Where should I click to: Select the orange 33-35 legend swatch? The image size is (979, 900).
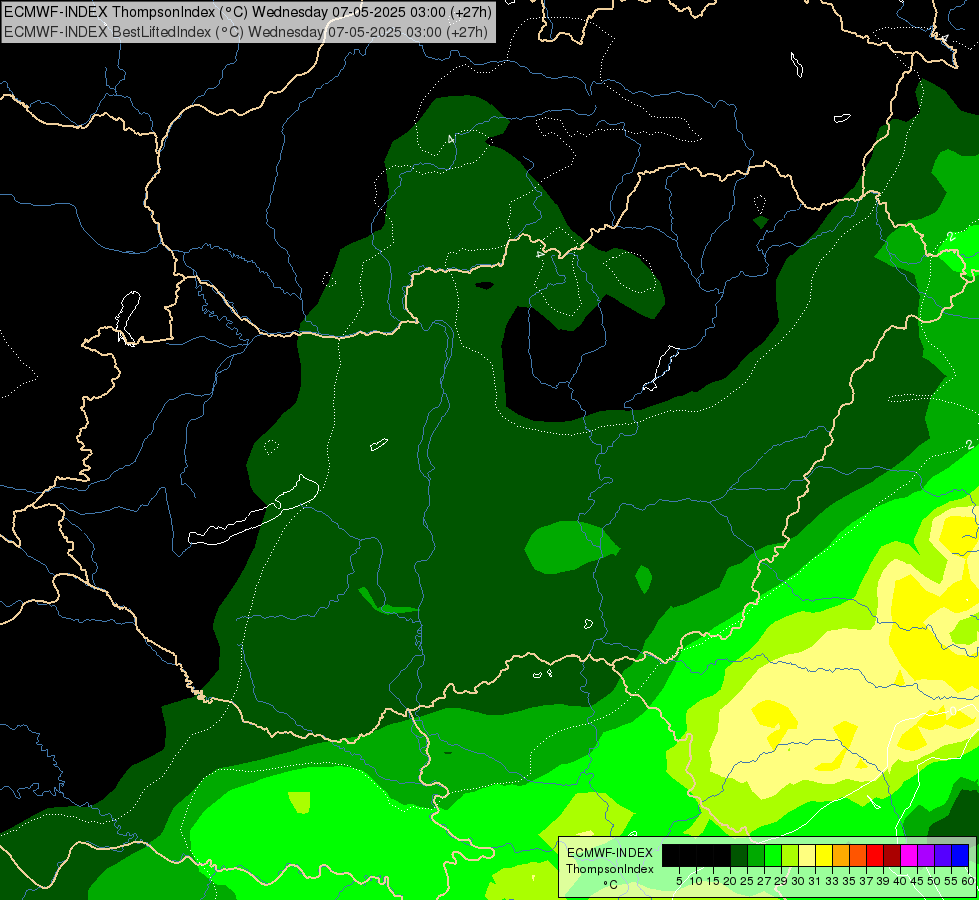(841, 855)
